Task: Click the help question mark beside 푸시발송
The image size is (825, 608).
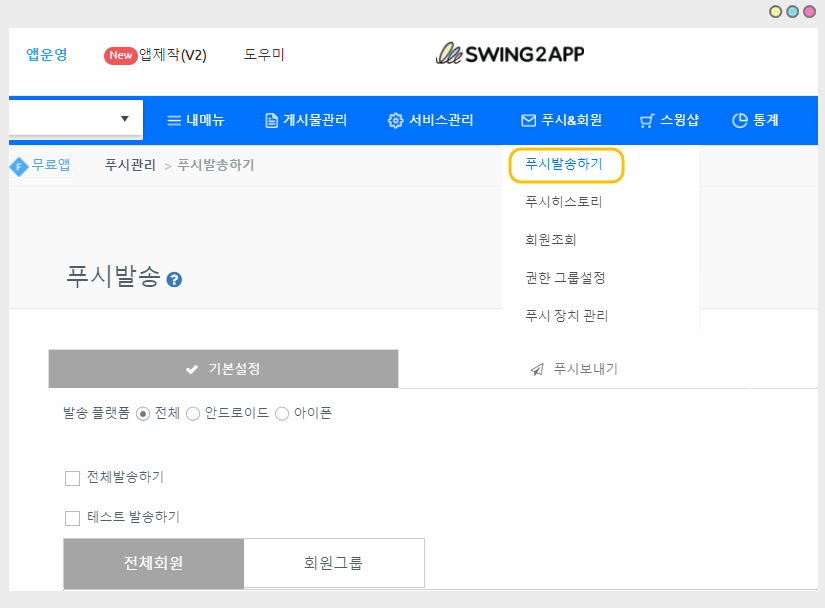Action: (x=174, y=280)
